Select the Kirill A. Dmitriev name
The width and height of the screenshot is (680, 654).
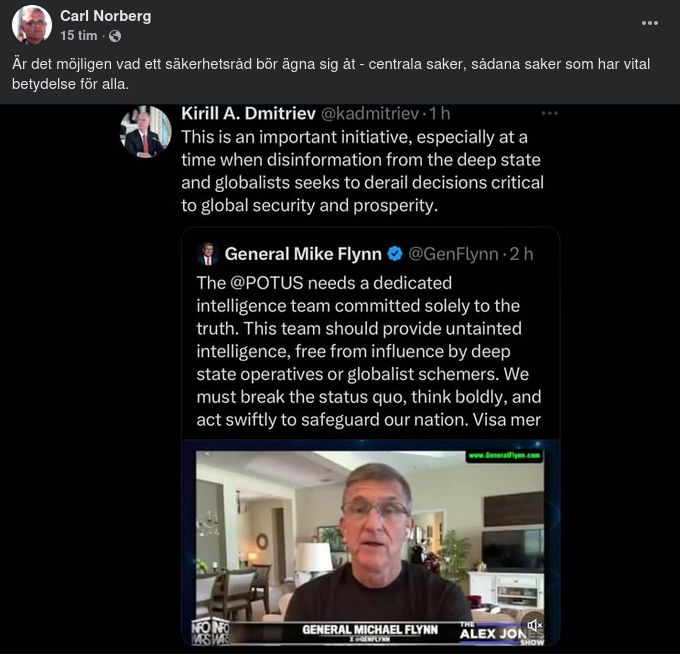(247, 113)
